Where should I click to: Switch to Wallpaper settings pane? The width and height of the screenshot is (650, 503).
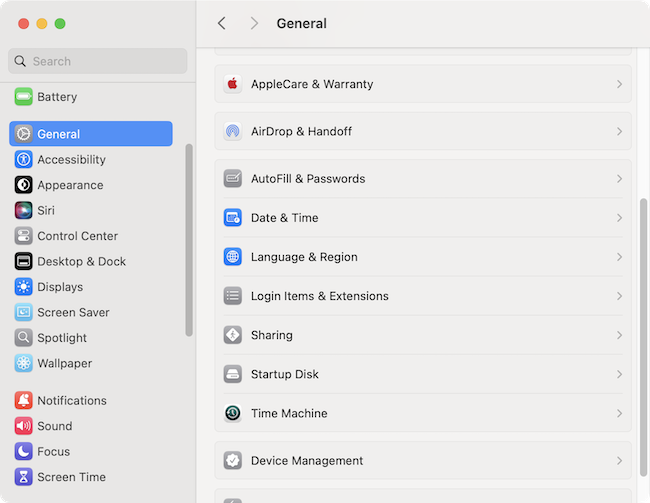coord(64,363)
